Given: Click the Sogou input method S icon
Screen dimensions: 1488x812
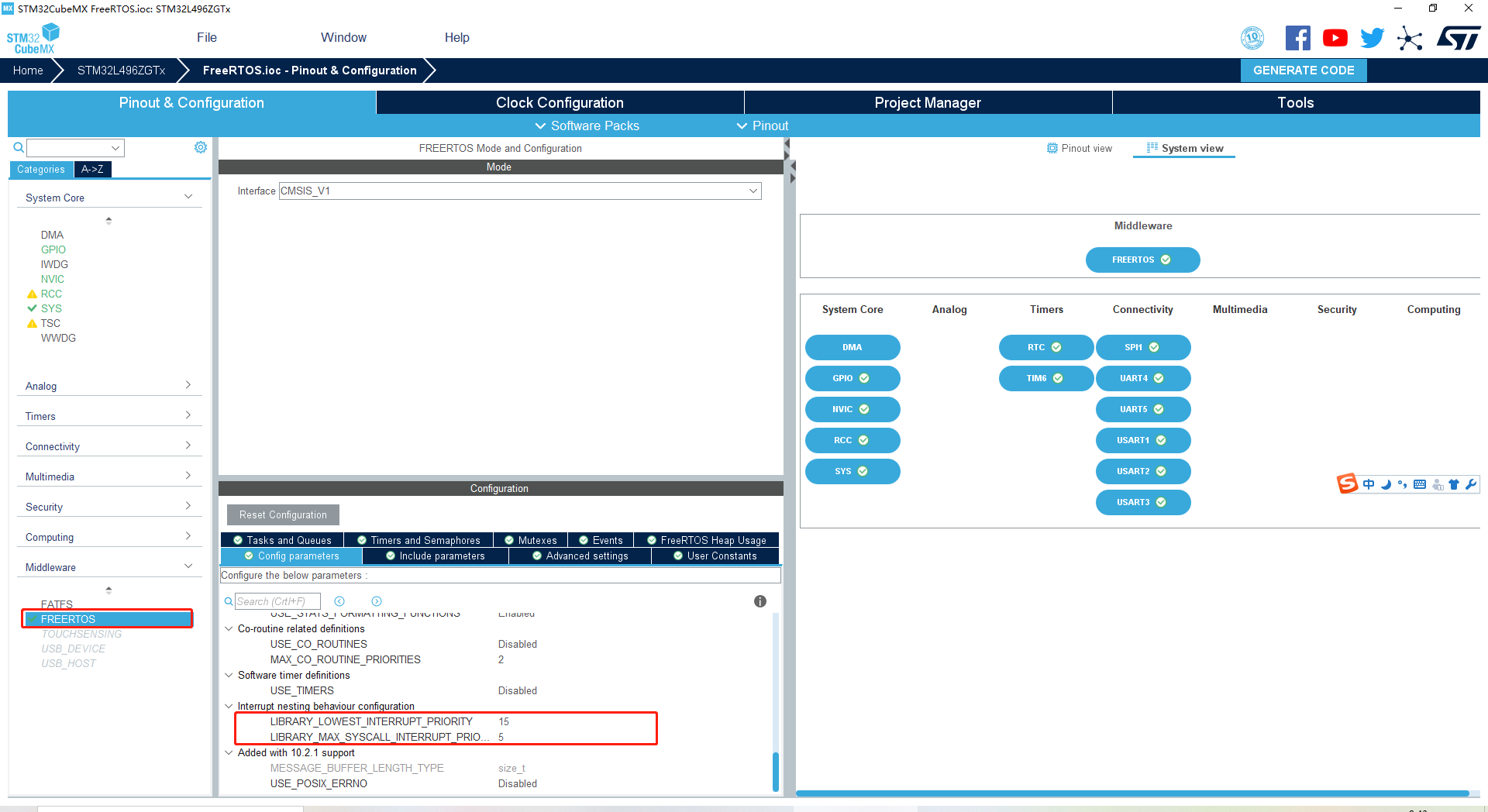Looking at the screenshot, I should (x=1348, y=484).
